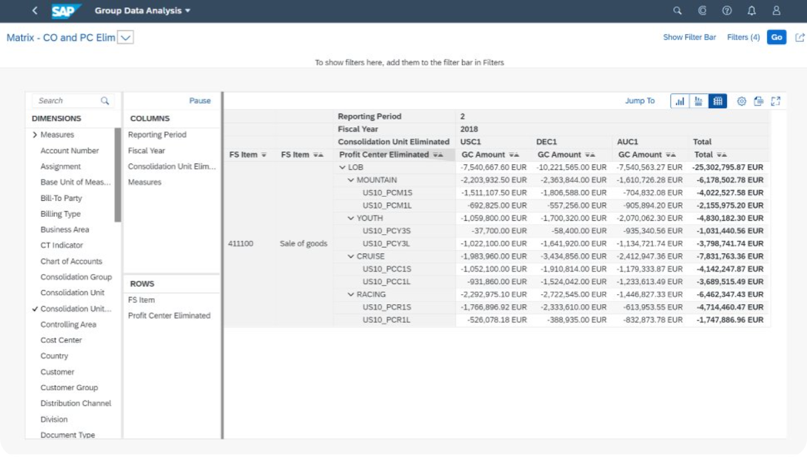The image size is (807, 457).
Task: Enter full screen mode for table
Action: 774,101
